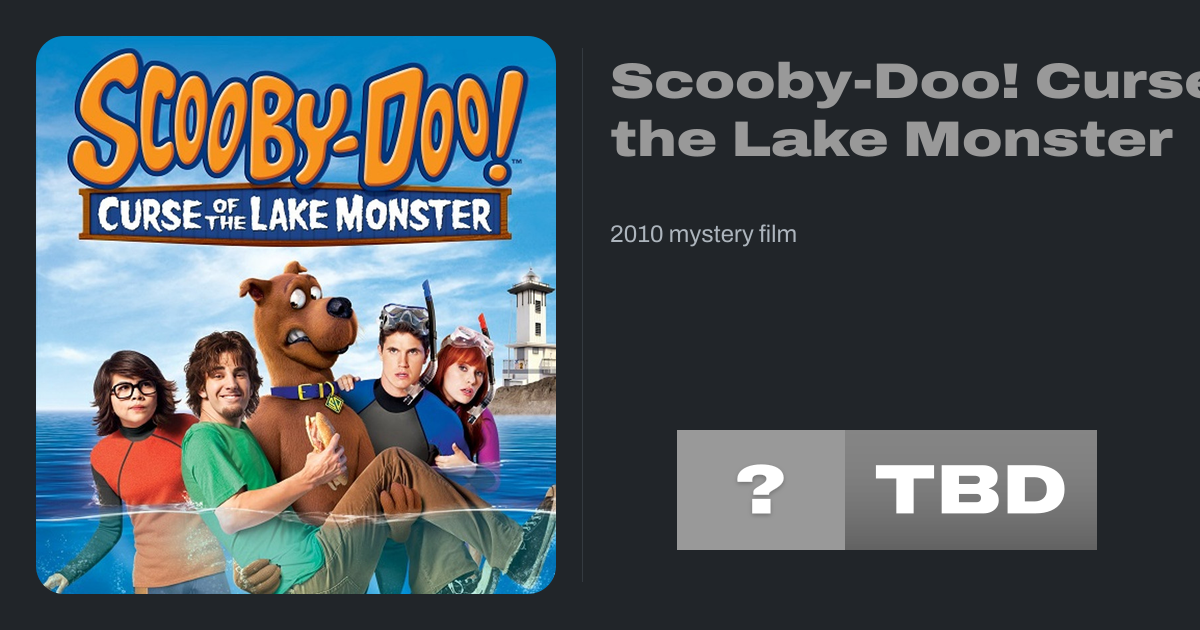
Task: Click the red-haired woman's diving goggles
Action: [x=469, y=340]
